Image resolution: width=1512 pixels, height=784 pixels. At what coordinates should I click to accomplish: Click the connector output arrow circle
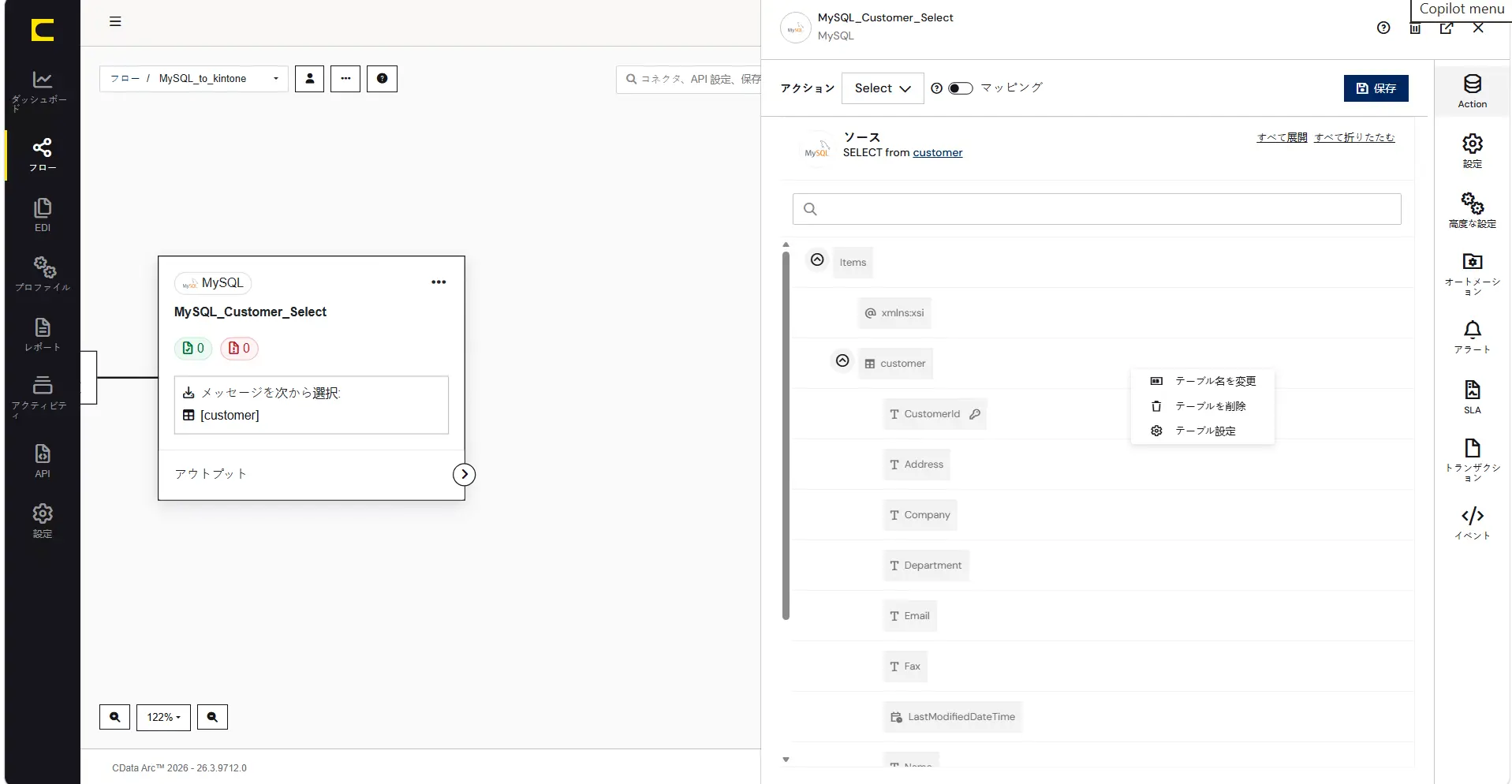(x=464, y=474)
